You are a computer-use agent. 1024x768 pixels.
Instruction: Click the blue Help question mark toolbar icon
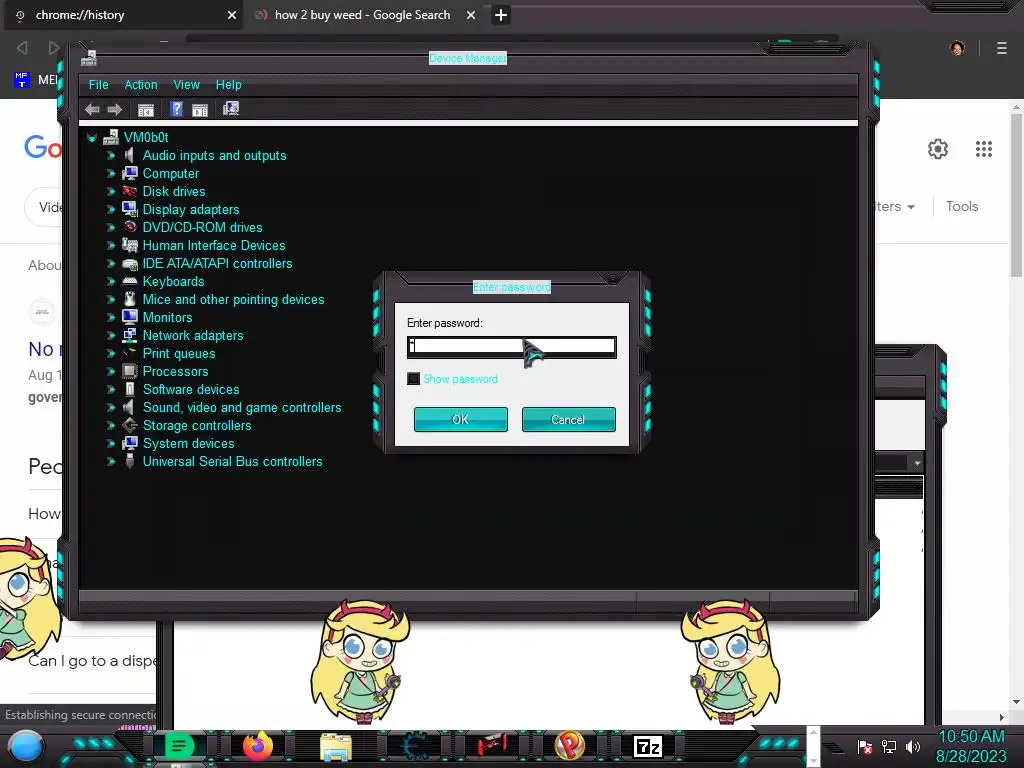click(176, 109)
